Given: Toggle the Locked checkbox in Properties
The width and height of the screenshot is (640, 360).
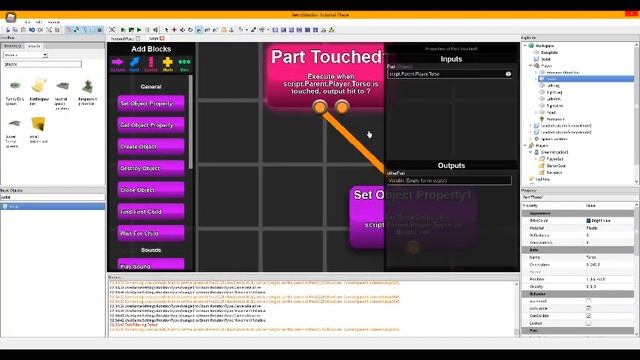Looking at the screenshot, I should coord(588,323).
